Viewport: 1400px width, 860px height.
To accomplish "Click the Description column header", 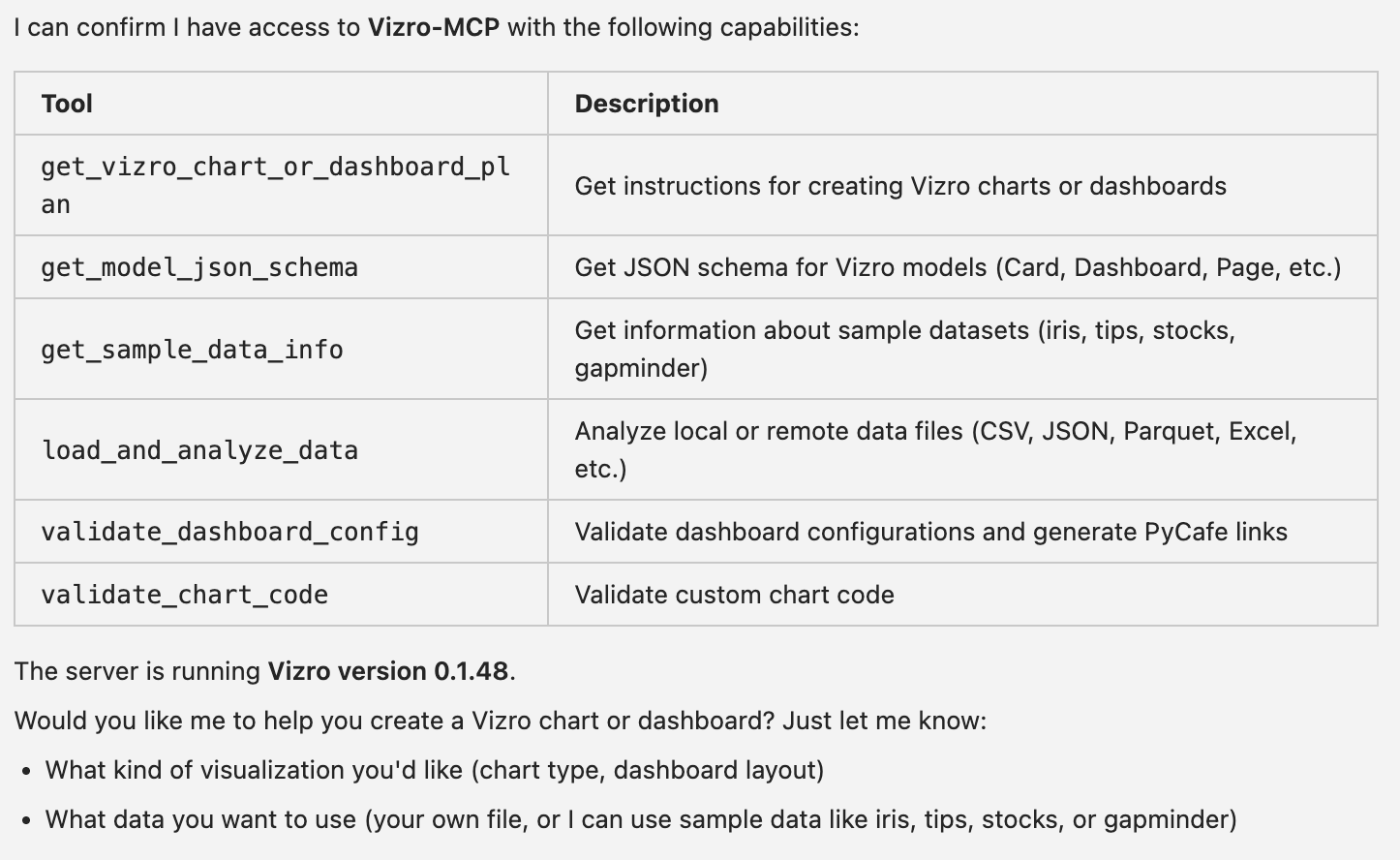I will pos(646,104).
